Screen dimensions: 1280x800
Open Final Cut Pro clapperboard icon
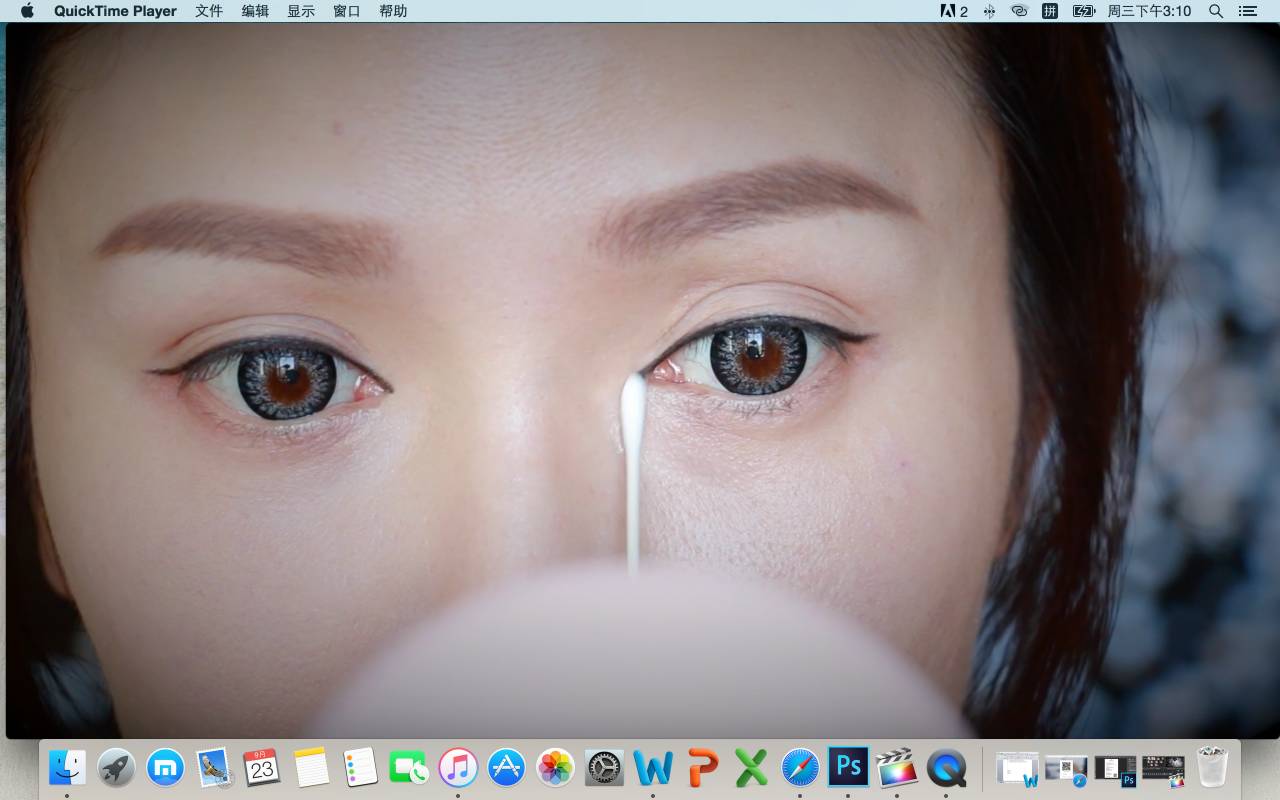[897, 768]
